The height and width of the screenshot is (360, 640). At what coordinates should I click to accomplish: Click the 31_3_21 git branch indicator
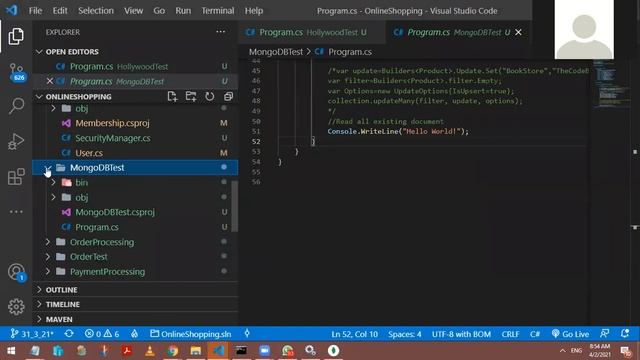pyautogui.click(x=32, y=334)
